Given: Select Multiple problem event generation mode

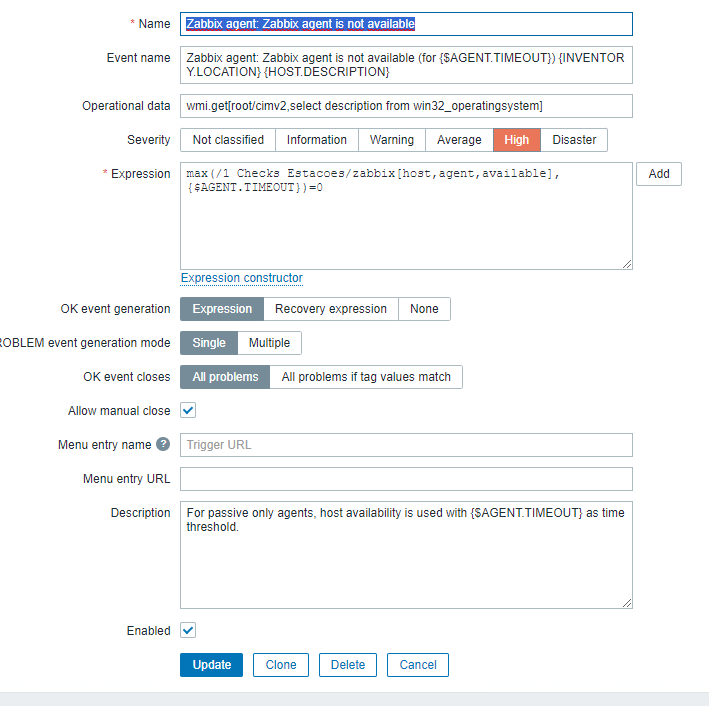Looking at the screenshot, I should (269, 343).
